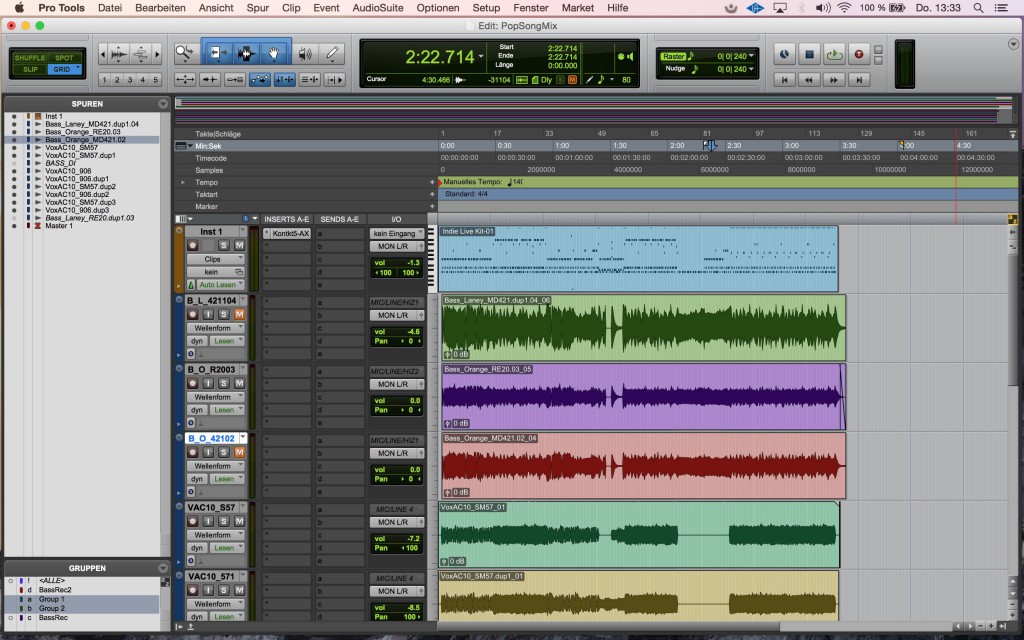Click the dyn button on B_L_421104 track
This screenshot has height=640, width=1024.
tap(197, 341)
